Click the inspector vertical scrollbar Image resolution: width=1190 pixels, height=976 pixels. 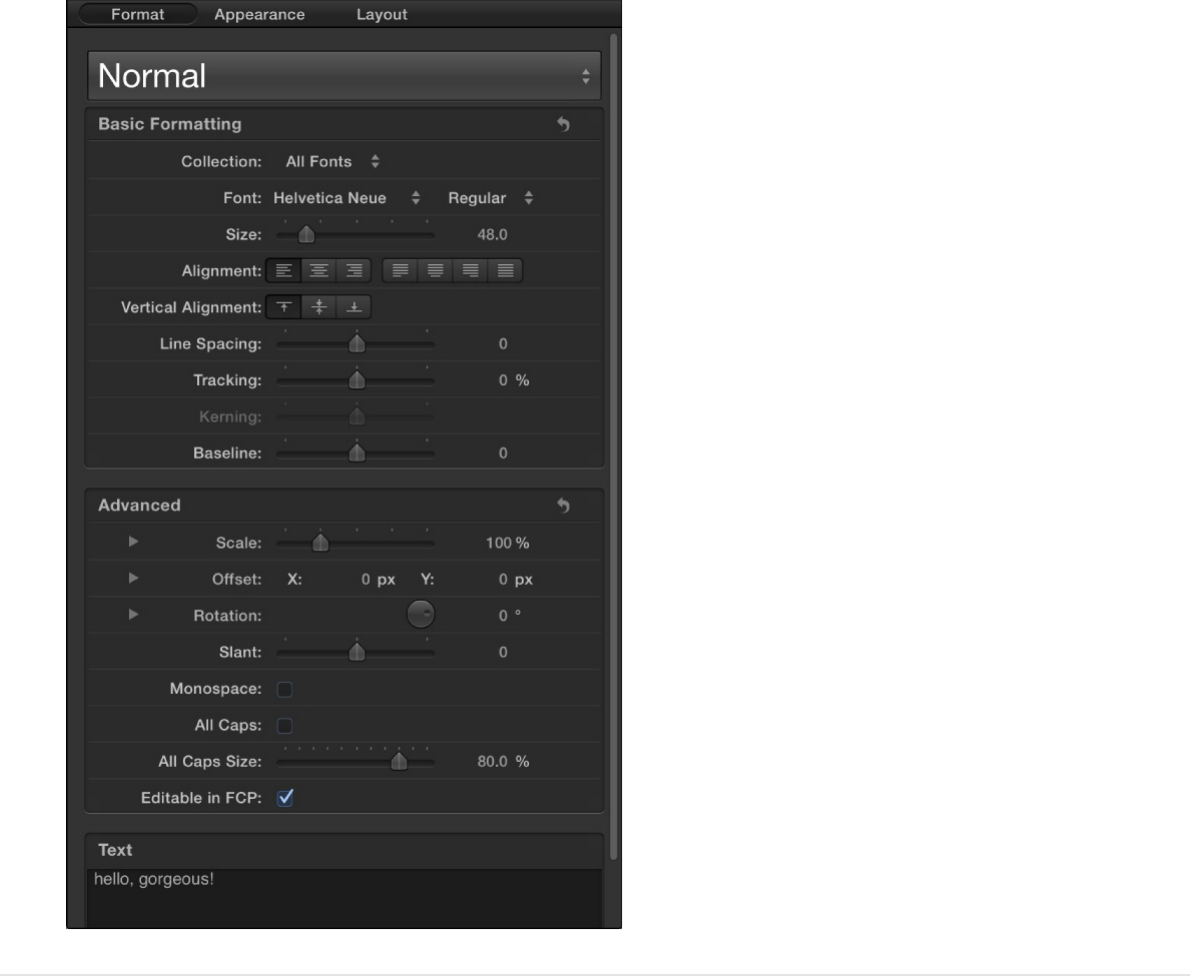coord(614,446)
